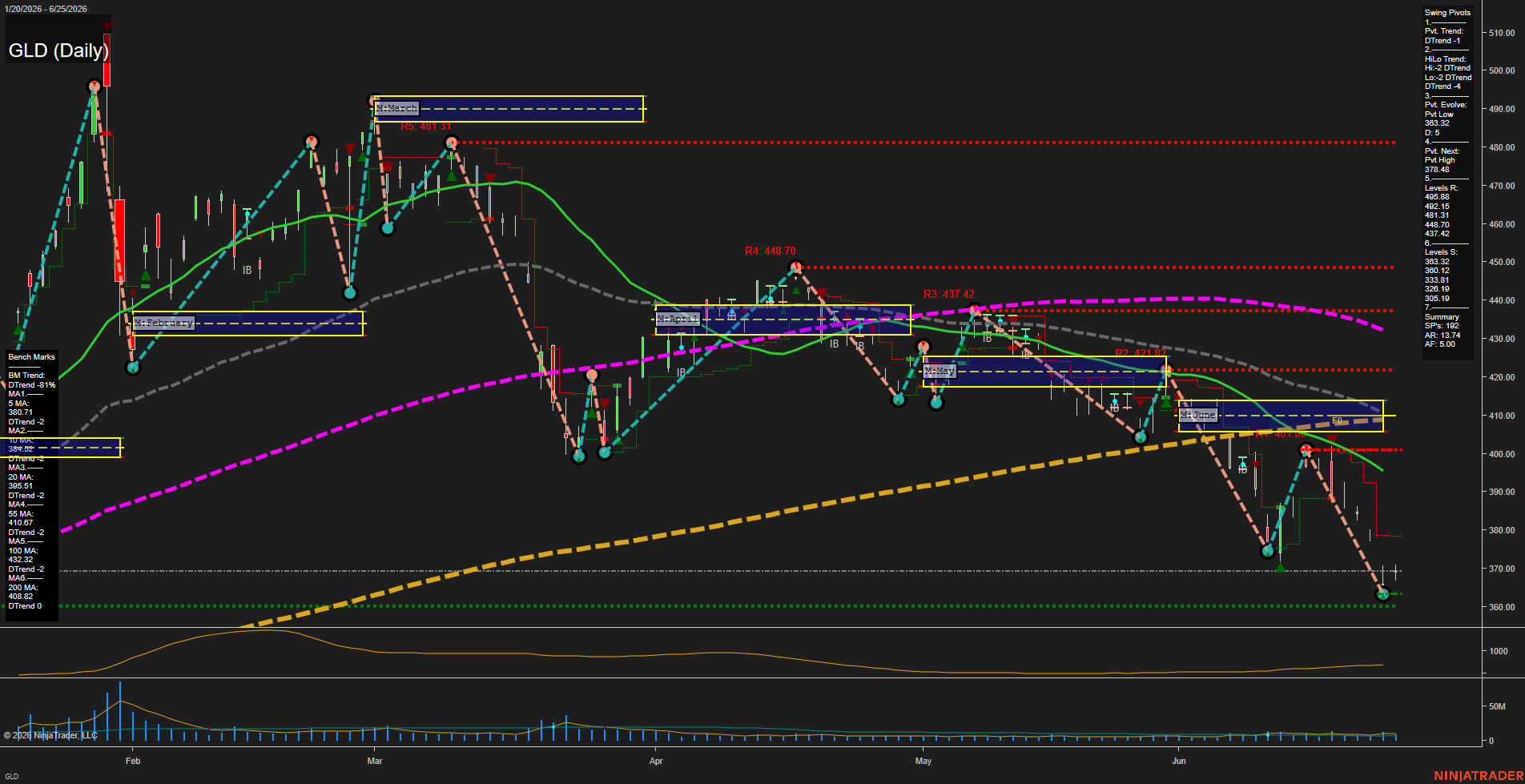The width and height of the screenshot is (1525, 784).
Task: Click the 480.00 price axis label
Action: 1502,147
